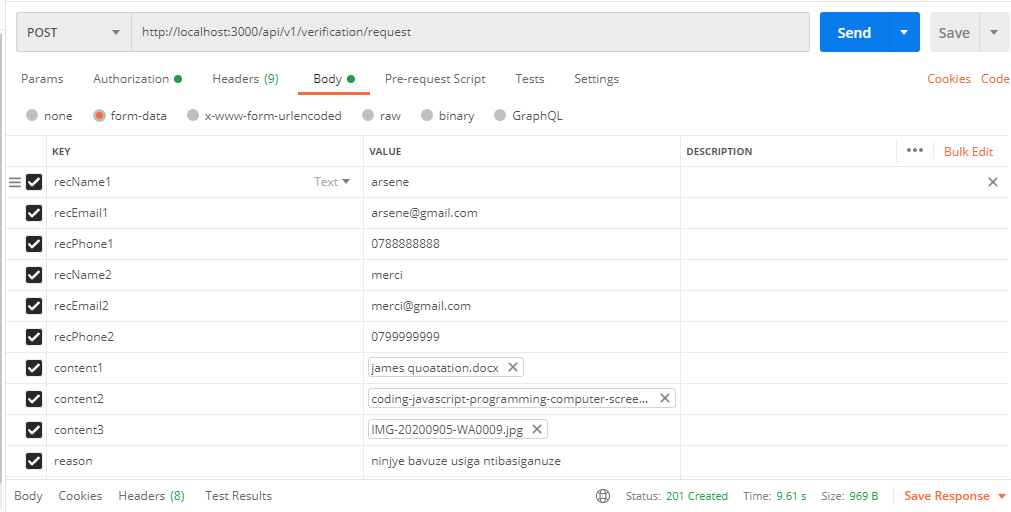Select x-www-form-urlencoded body type
The width and height of the screenshot is (1011, 512).
click(x=193, y=115)
